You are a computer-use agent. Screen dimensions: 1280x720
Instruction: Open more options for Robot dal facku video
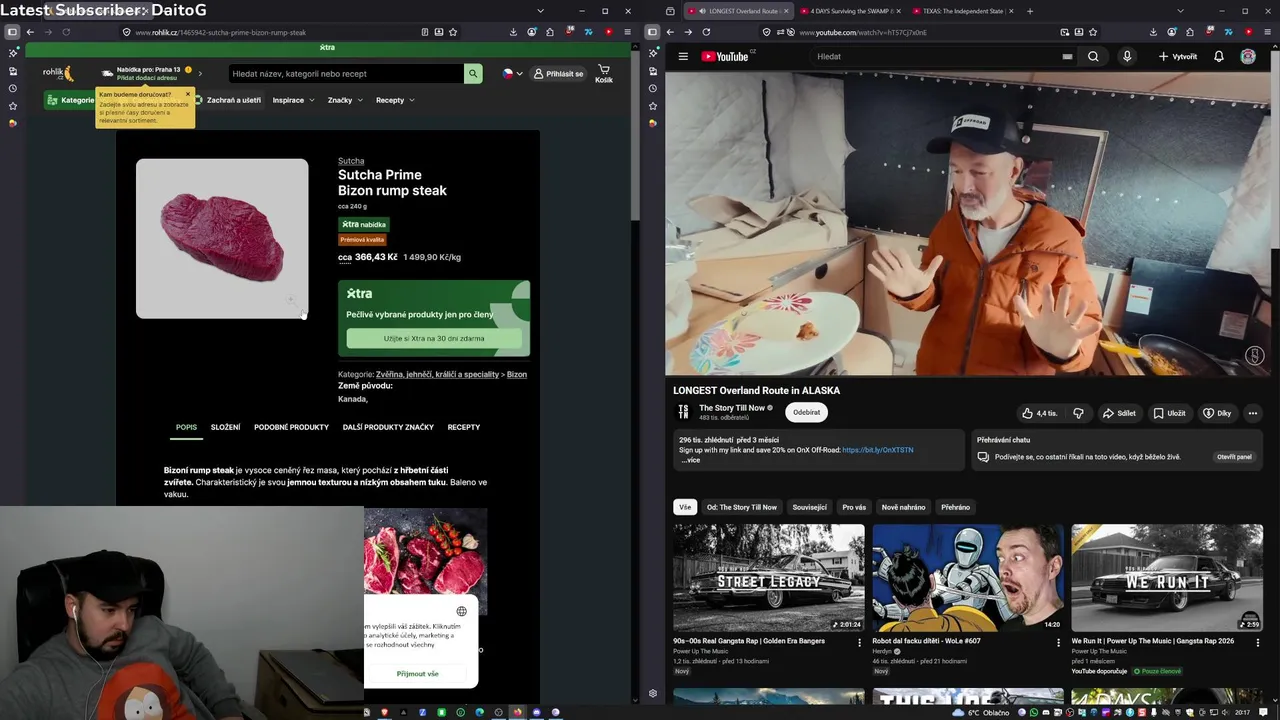pos(1058,642)
